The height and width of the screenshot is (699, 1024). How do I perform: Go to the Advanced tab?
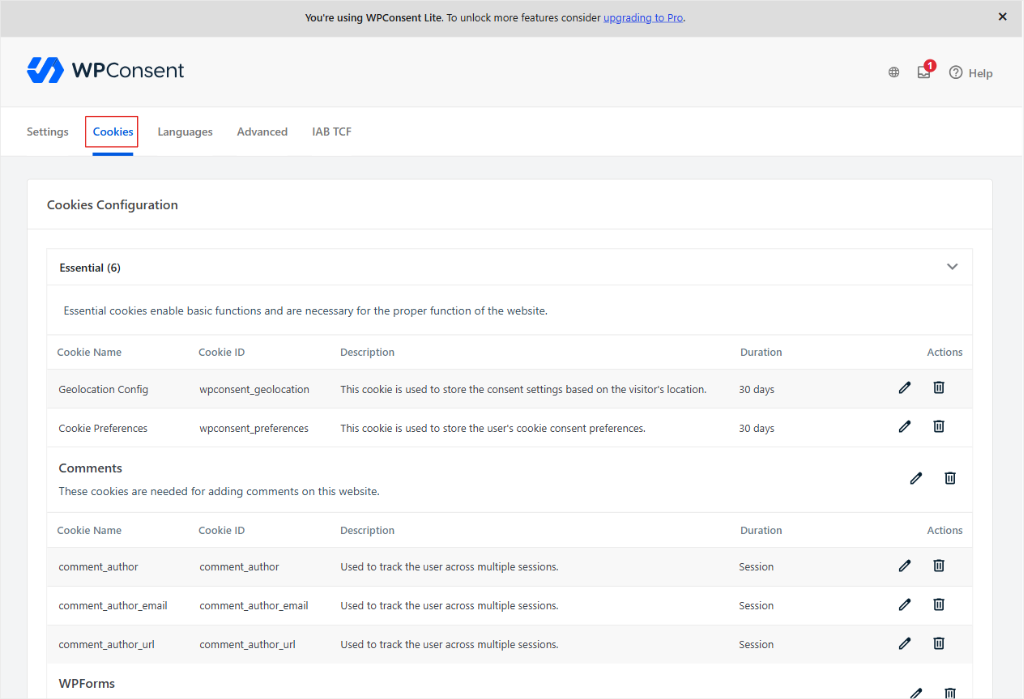(x=262, y=131)
